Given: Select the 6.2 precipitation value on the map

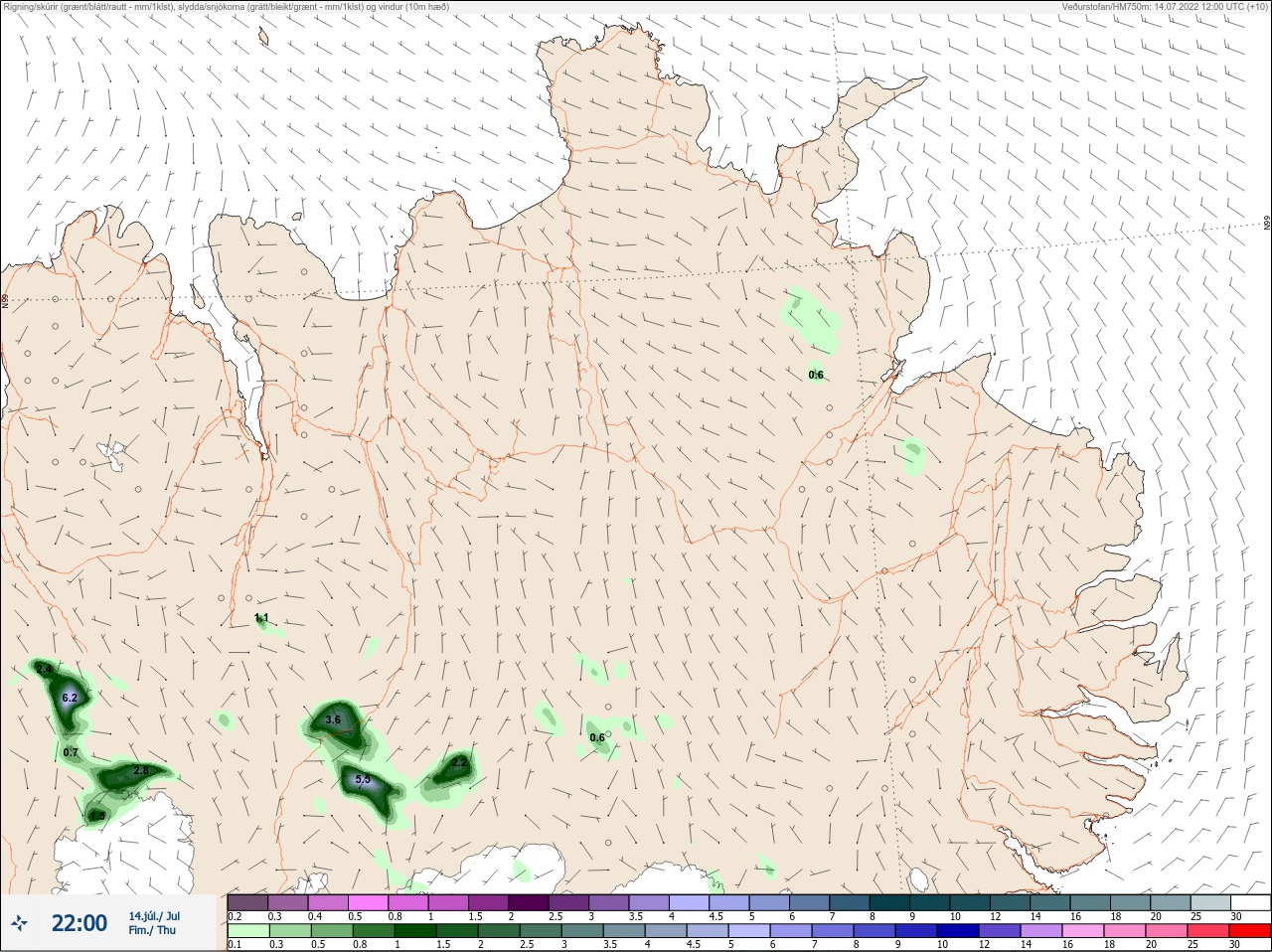Looking at the screenshot, I should pos(70,699).
